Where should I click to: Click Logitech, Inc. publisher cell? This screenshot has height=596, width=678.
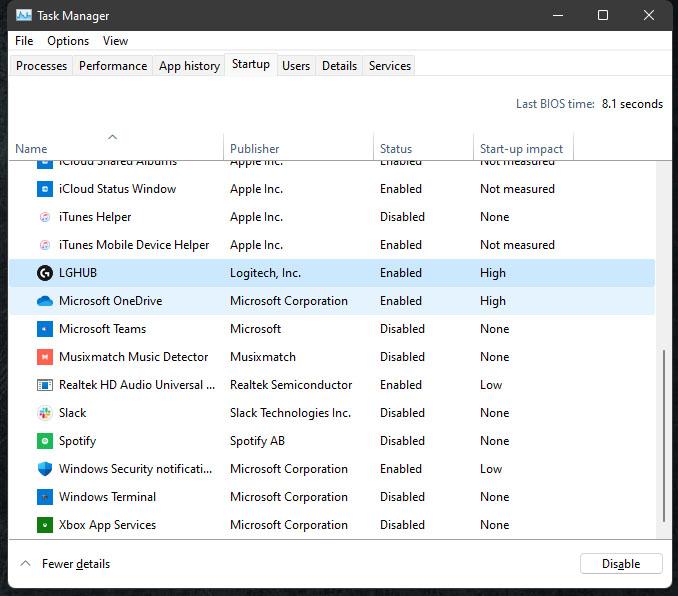[265, 273]
